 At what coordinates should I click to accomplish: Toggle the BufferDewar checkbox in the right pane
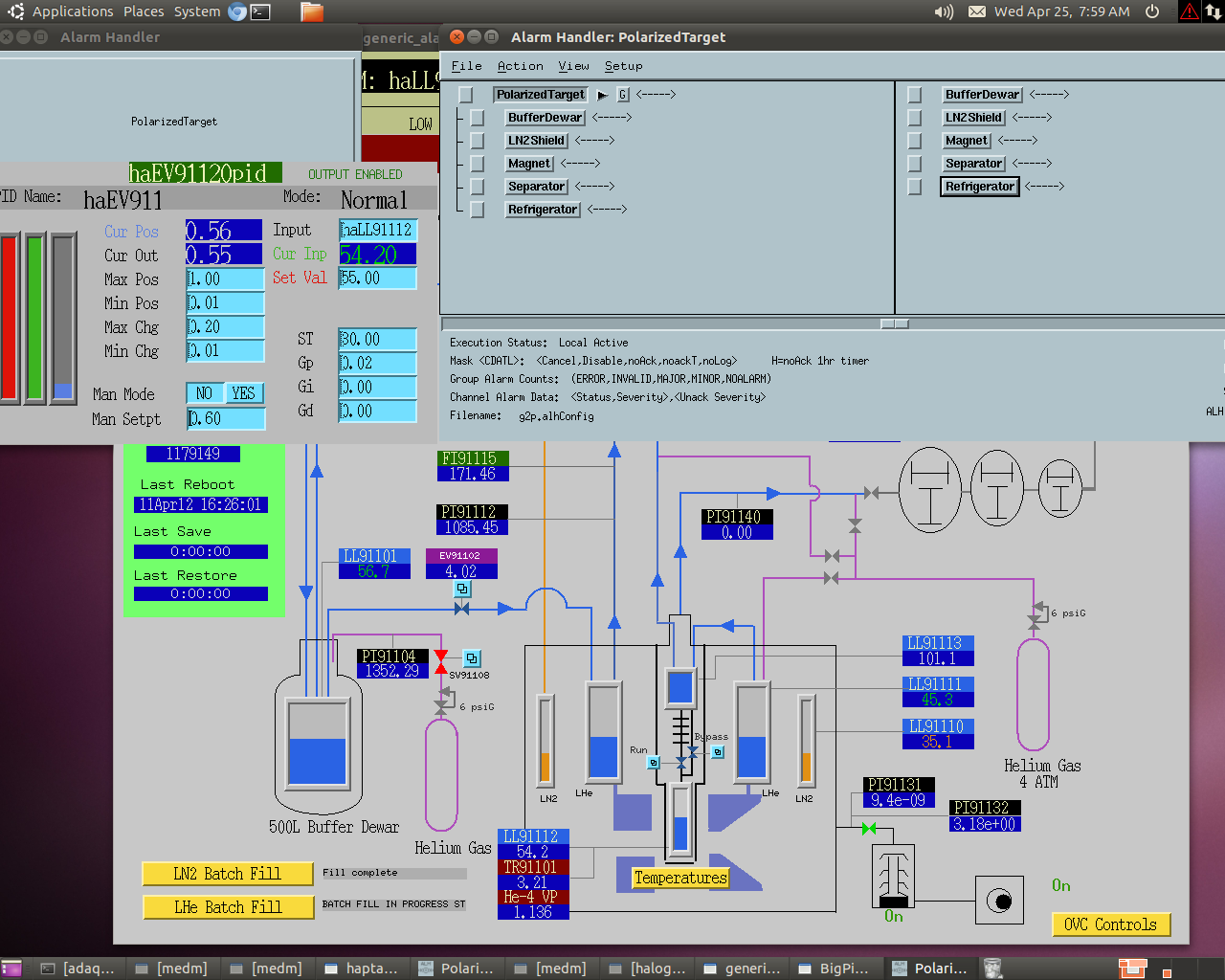pyautogui.click(x=915, y=95)
